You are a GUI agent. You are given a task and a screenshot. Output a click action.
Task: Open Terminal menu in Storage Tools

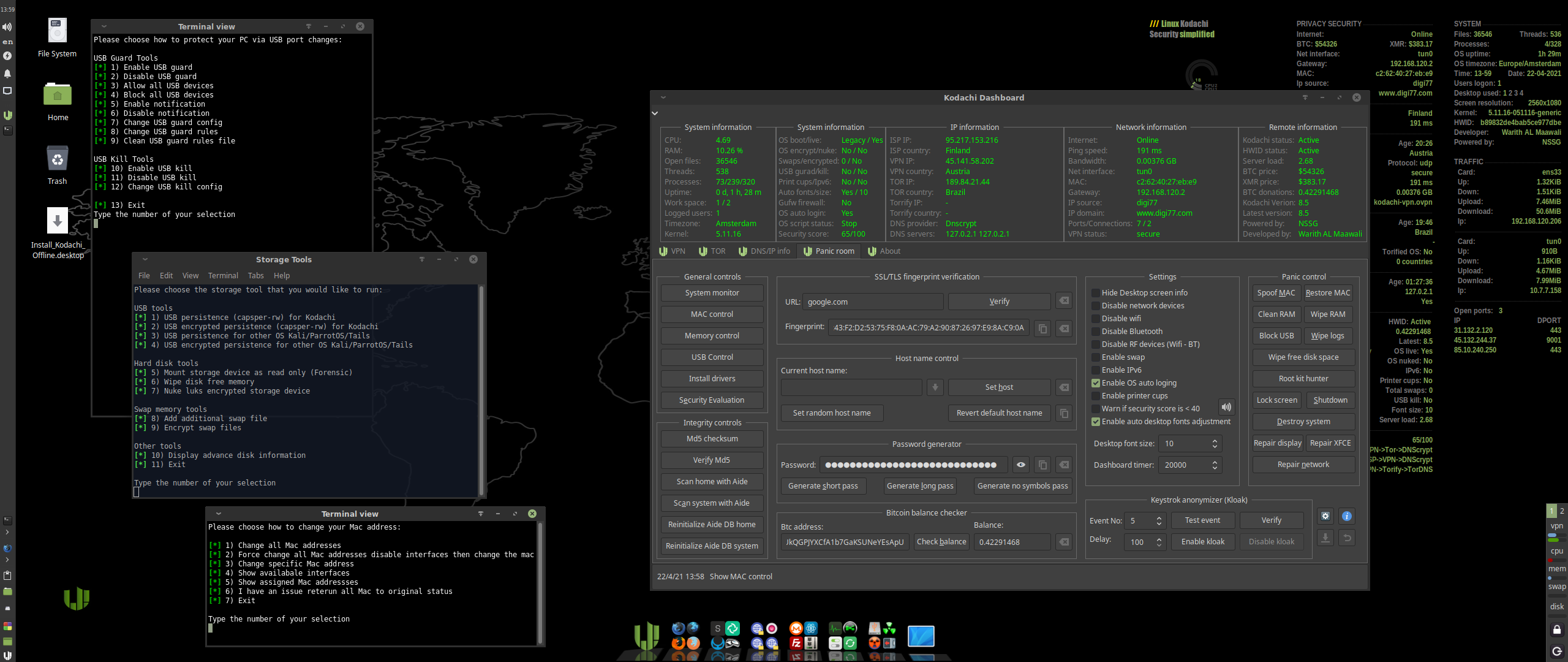223,276
